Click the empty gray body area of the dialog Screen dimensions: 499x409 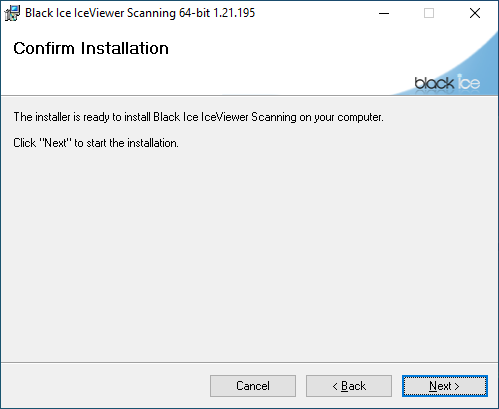click(x=249, y=253)
